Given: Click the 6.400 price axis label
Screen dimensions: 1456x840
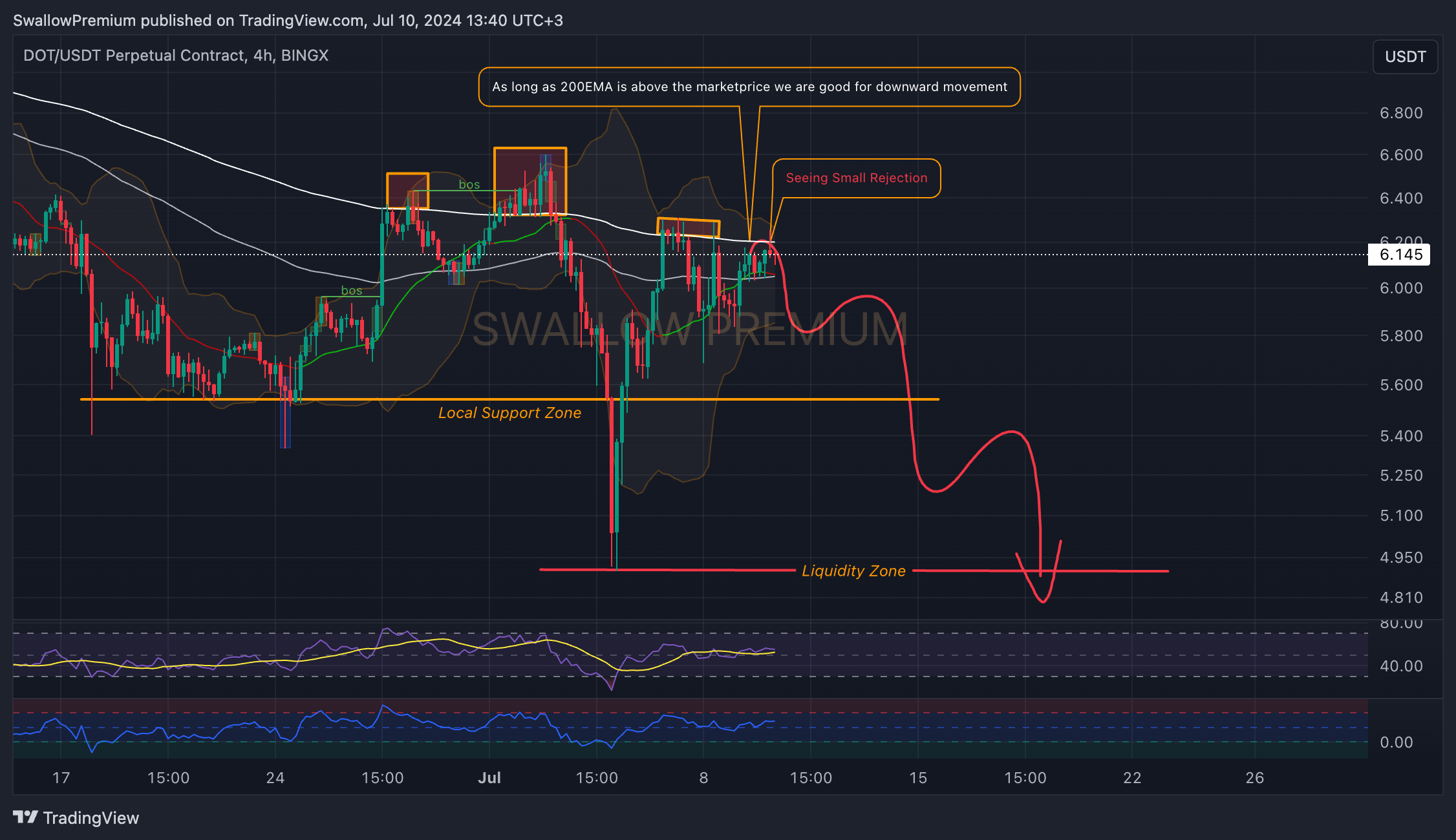Looking at the screenshot, I should 1401,198.
